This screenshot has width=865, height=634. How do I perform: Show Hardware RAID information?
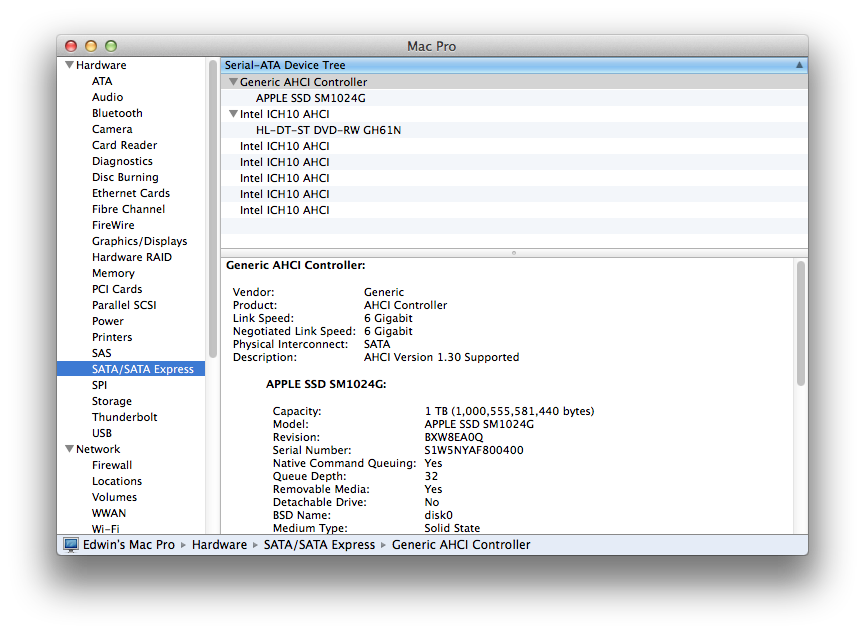tap(132, 257)
